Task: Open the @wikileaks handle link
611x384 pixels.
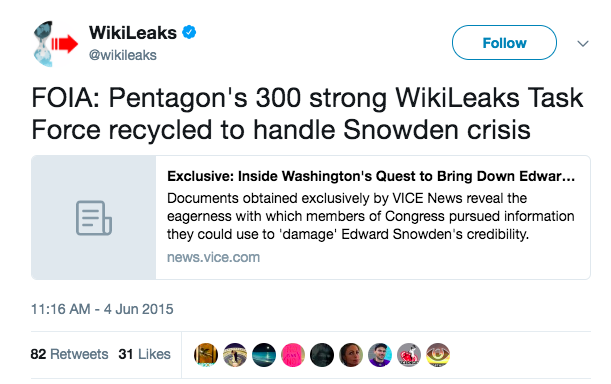Action: point(123,55)
